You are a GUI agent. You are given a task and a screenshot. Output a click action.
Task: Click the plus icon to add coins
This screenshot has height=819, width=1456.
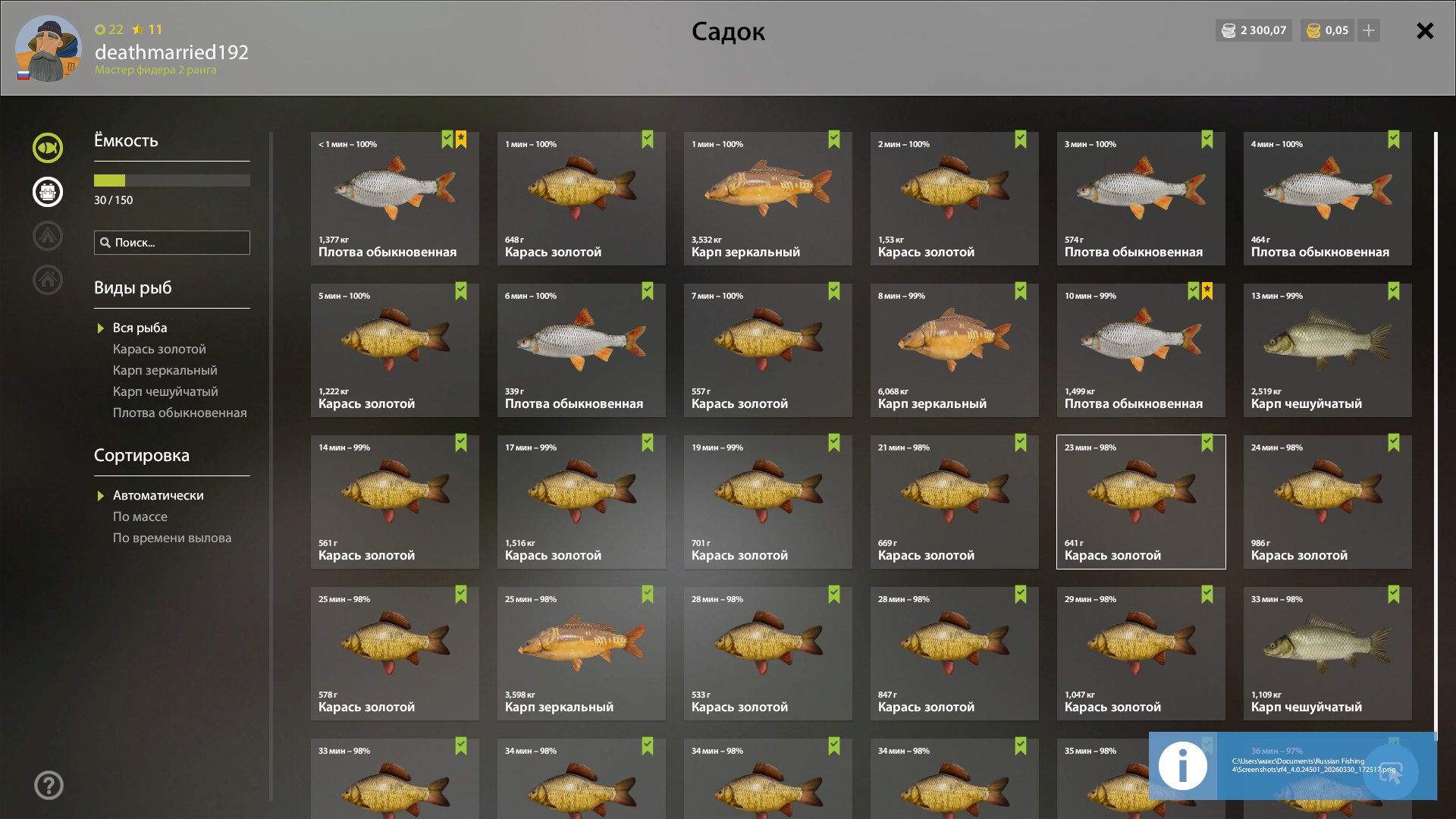click(1369, 30)
